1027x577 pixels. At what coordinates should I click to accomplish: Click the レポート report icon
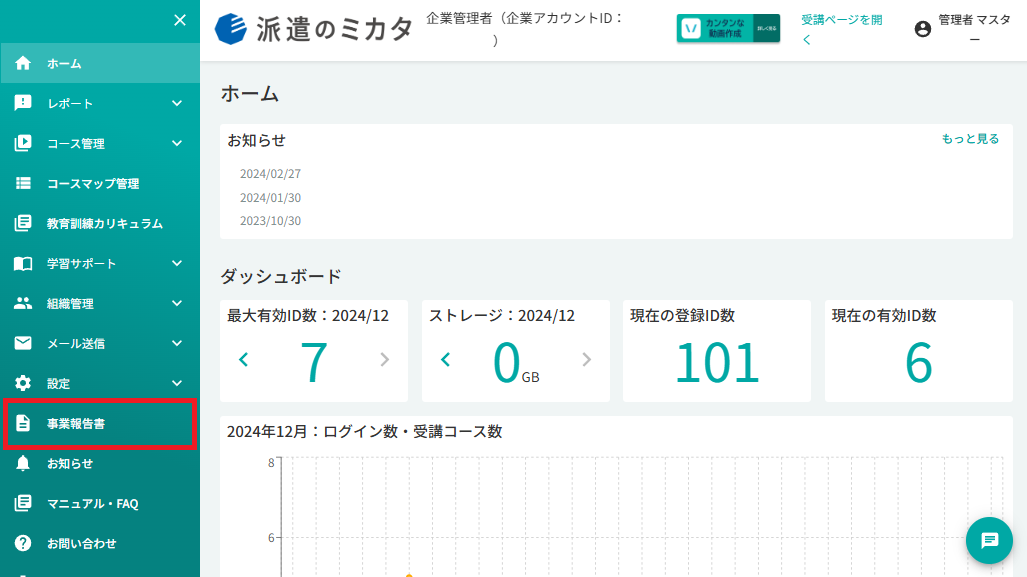[23, 103]
